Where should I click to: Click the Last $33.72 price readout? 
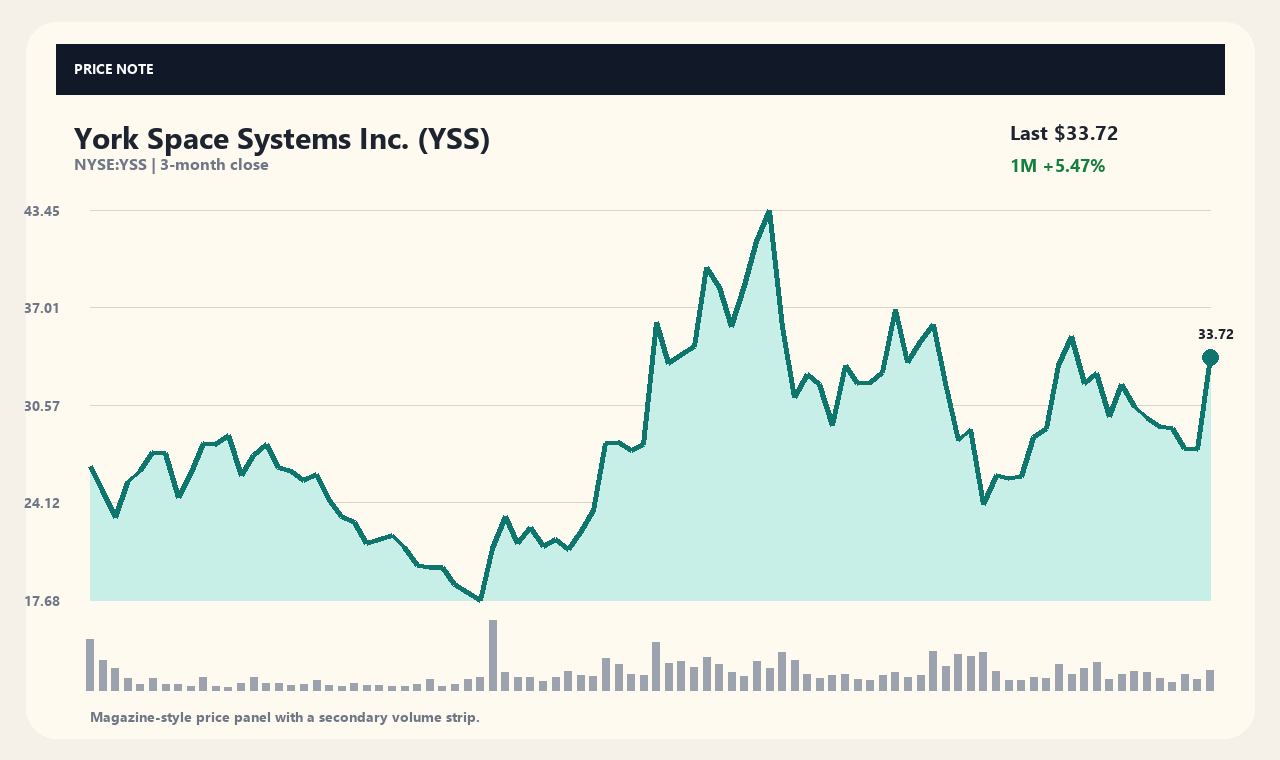pos(1064,133)
